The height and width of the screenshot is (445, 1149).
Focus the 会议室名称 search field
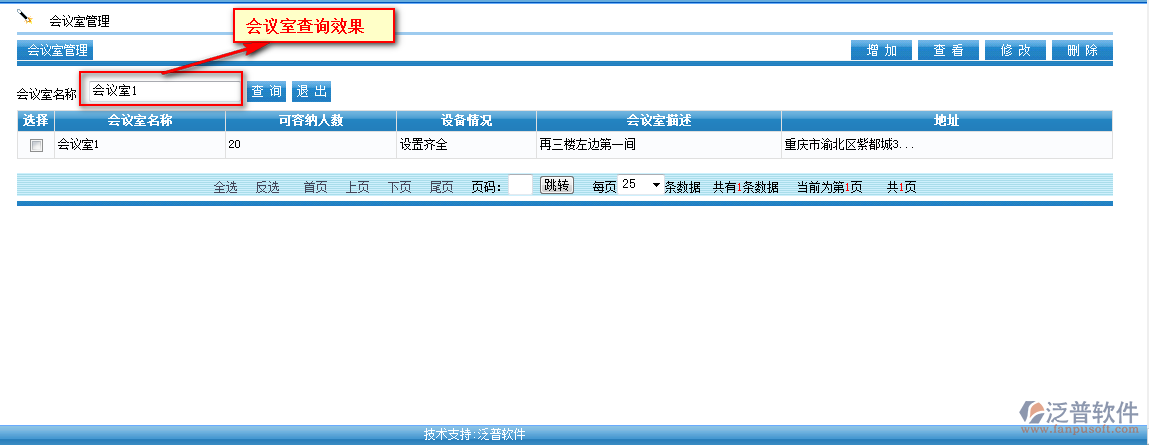point(163,91)
